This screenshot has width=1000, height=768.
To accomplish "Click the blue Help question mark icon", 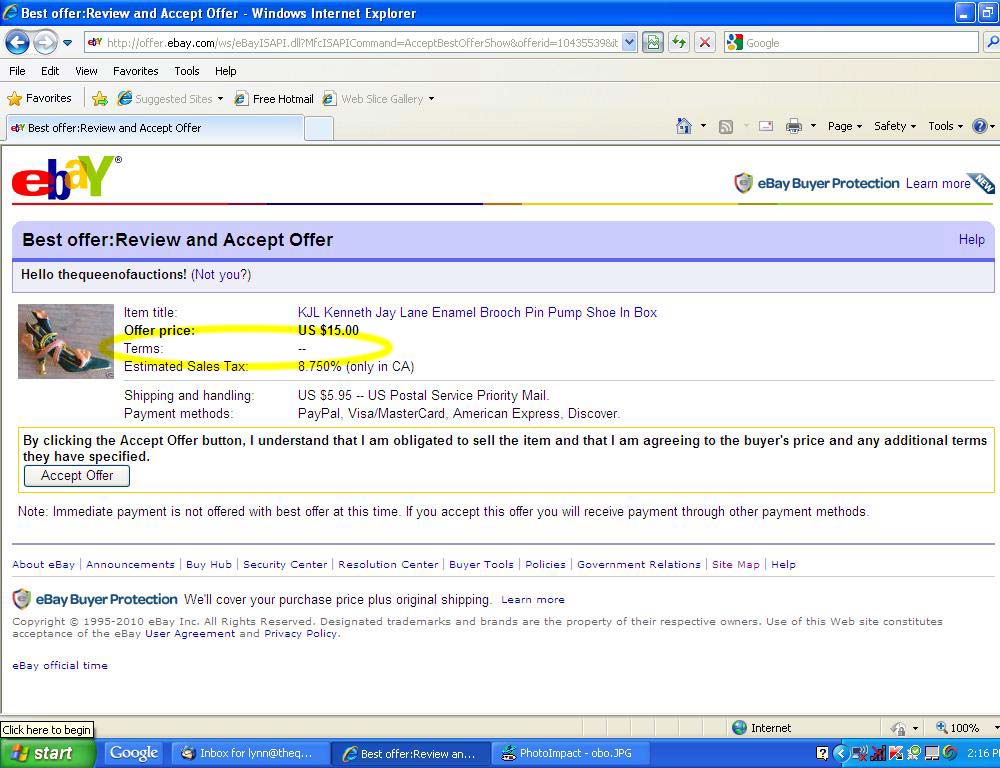I will click(979, 126).
